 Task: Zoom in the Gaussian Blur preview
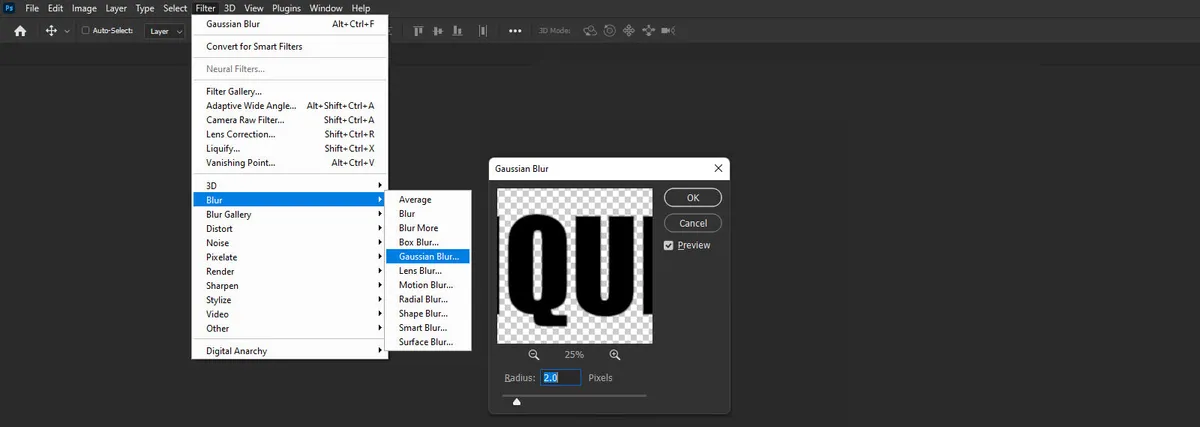615,354
